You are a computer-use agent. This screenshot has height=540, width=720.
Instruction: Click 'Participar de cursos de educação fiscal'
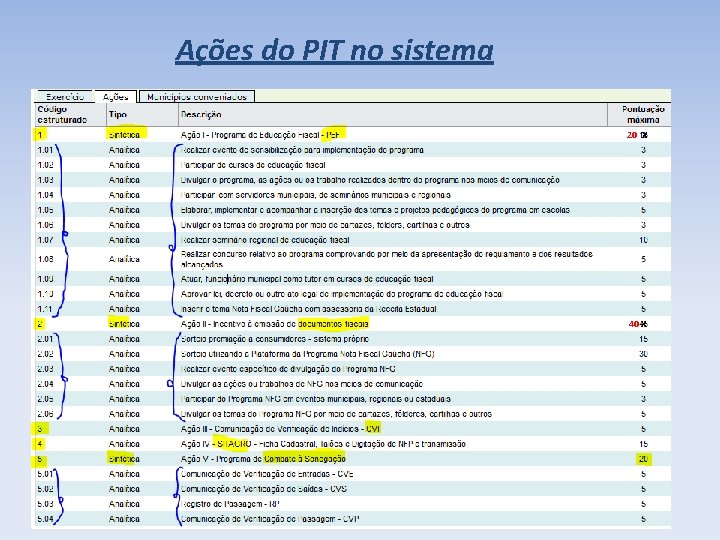click(x=253, y=165)
